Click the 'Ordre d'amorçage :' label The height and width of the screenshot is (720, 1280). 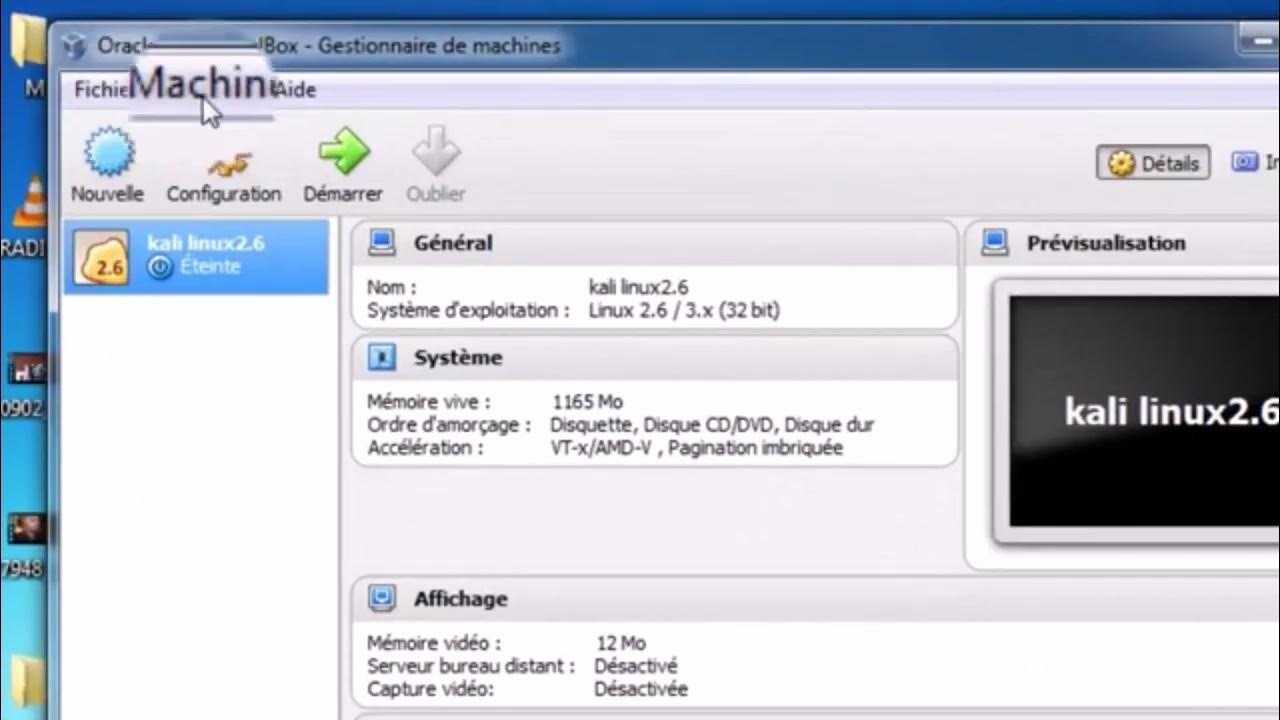point(450,425)
